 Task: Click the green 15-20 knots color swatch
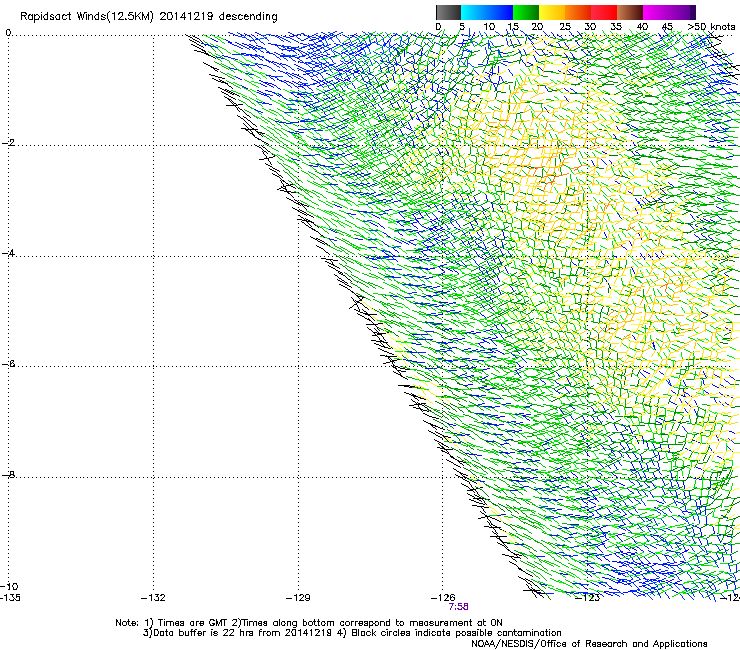526,12
